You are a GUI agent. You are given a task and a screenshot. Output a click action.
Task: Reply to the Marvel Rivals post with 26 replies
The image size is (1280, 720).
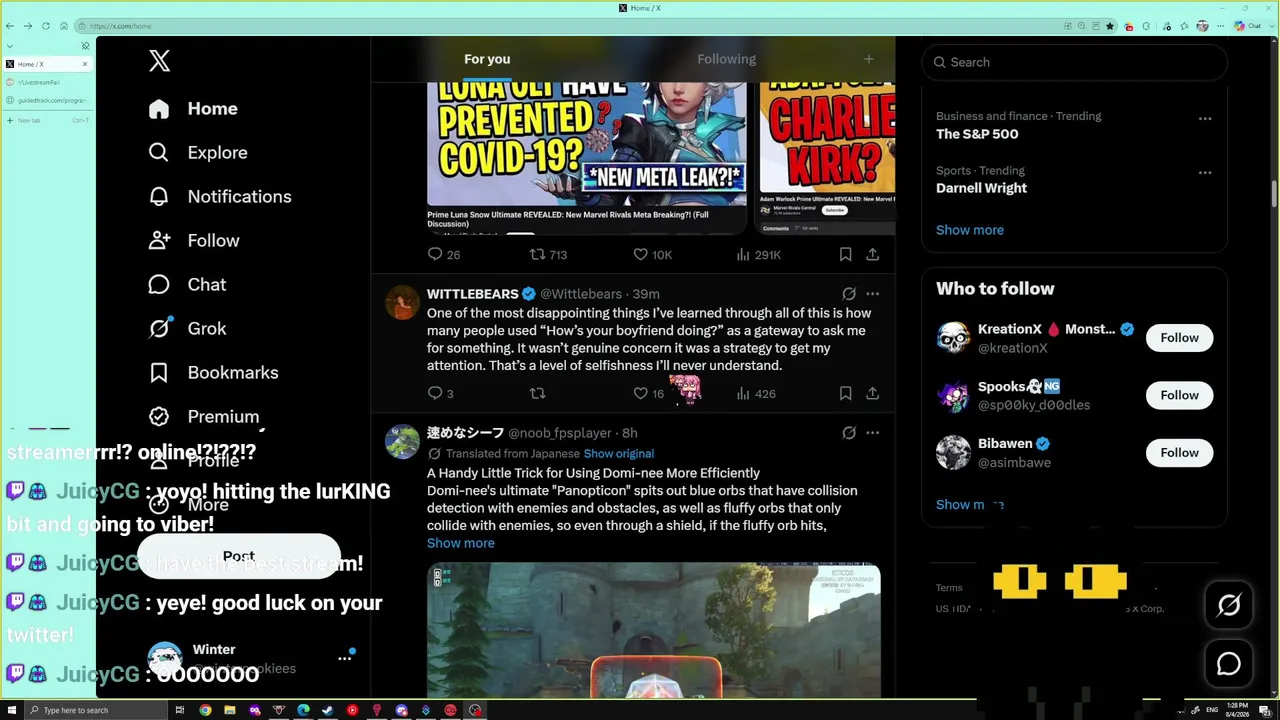(444, 255)
